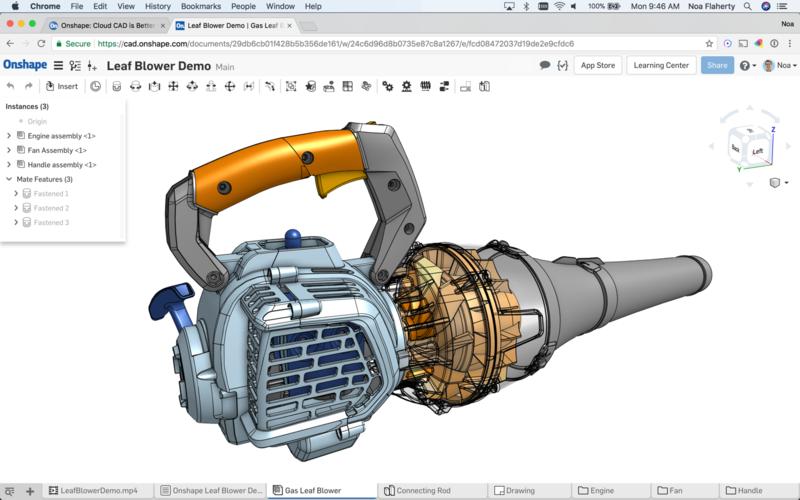Click the Insert parts toolbar button
This screenshot has width=800, height=500.
pyautogui.click(x=61, y=86)
